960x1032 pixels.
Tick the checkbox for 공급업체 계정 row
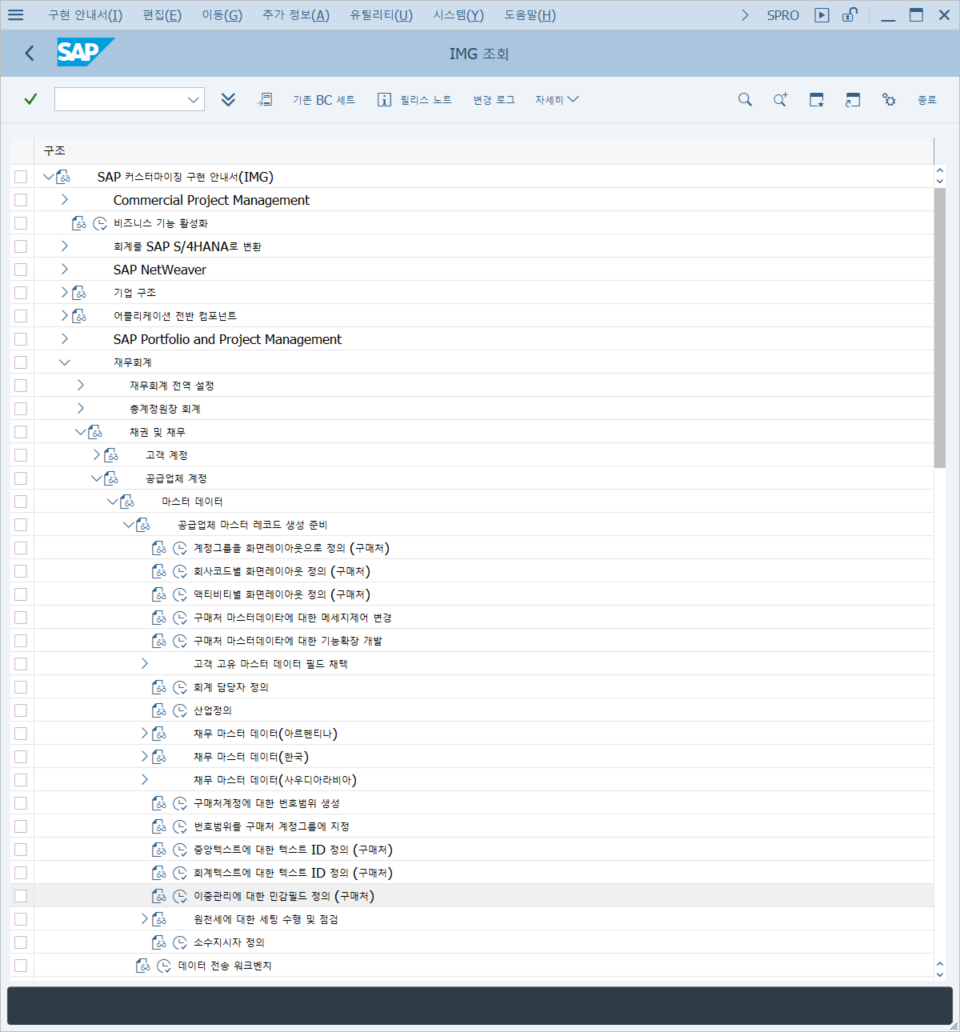21,478
